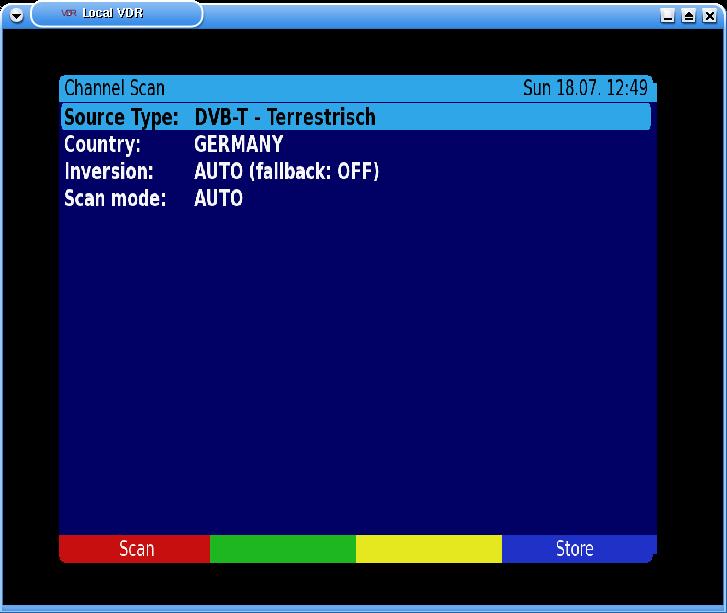Click the Channel Scan menu title

pyautogui.click(x=114, y=89)
